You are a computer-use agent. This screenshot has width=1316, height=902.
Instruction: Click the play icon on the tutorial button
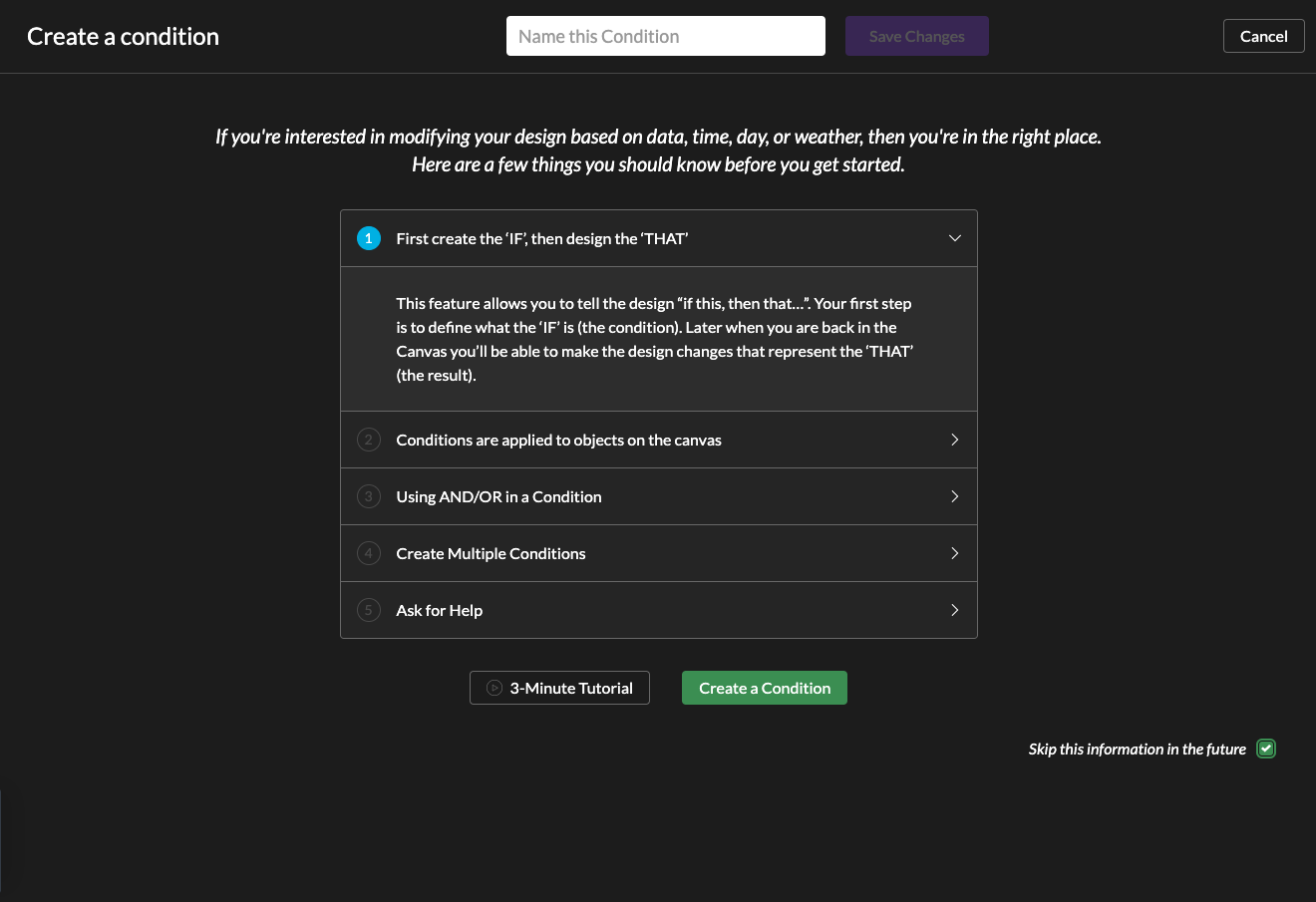tap(493, 688)
